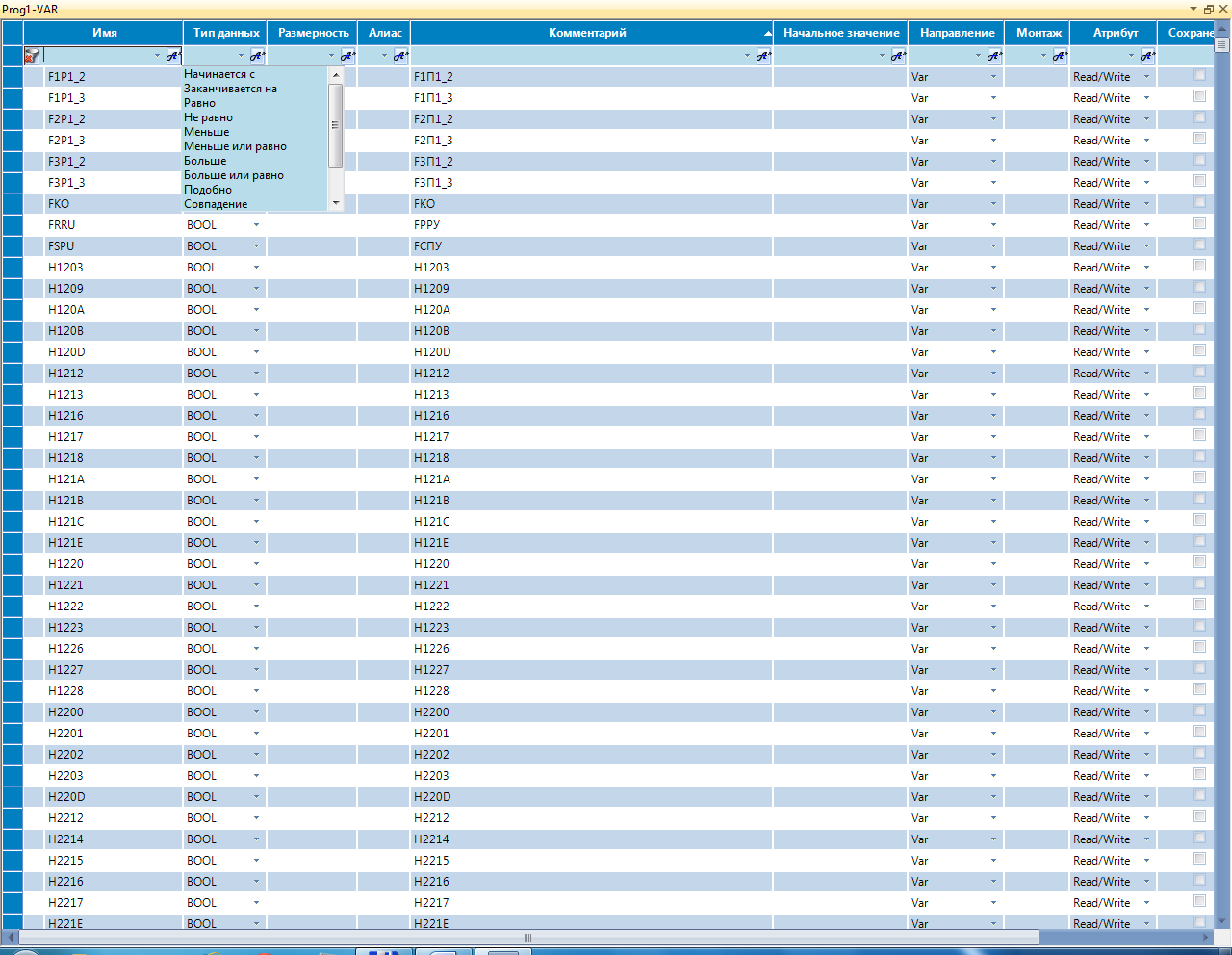1232x955 pixels.
Task: Toggle Сохранение checkbox for F1P1_3 row
Action: tap(1199, 96)
